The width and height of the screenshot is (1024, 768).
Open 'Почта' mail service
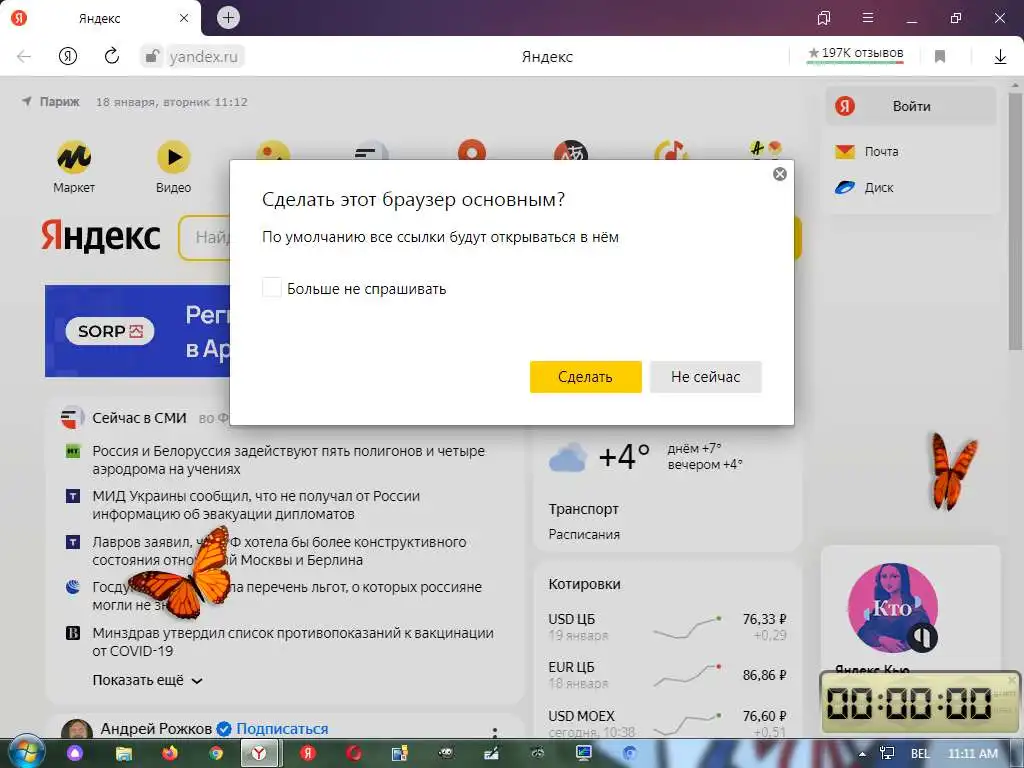pos(867,152)
